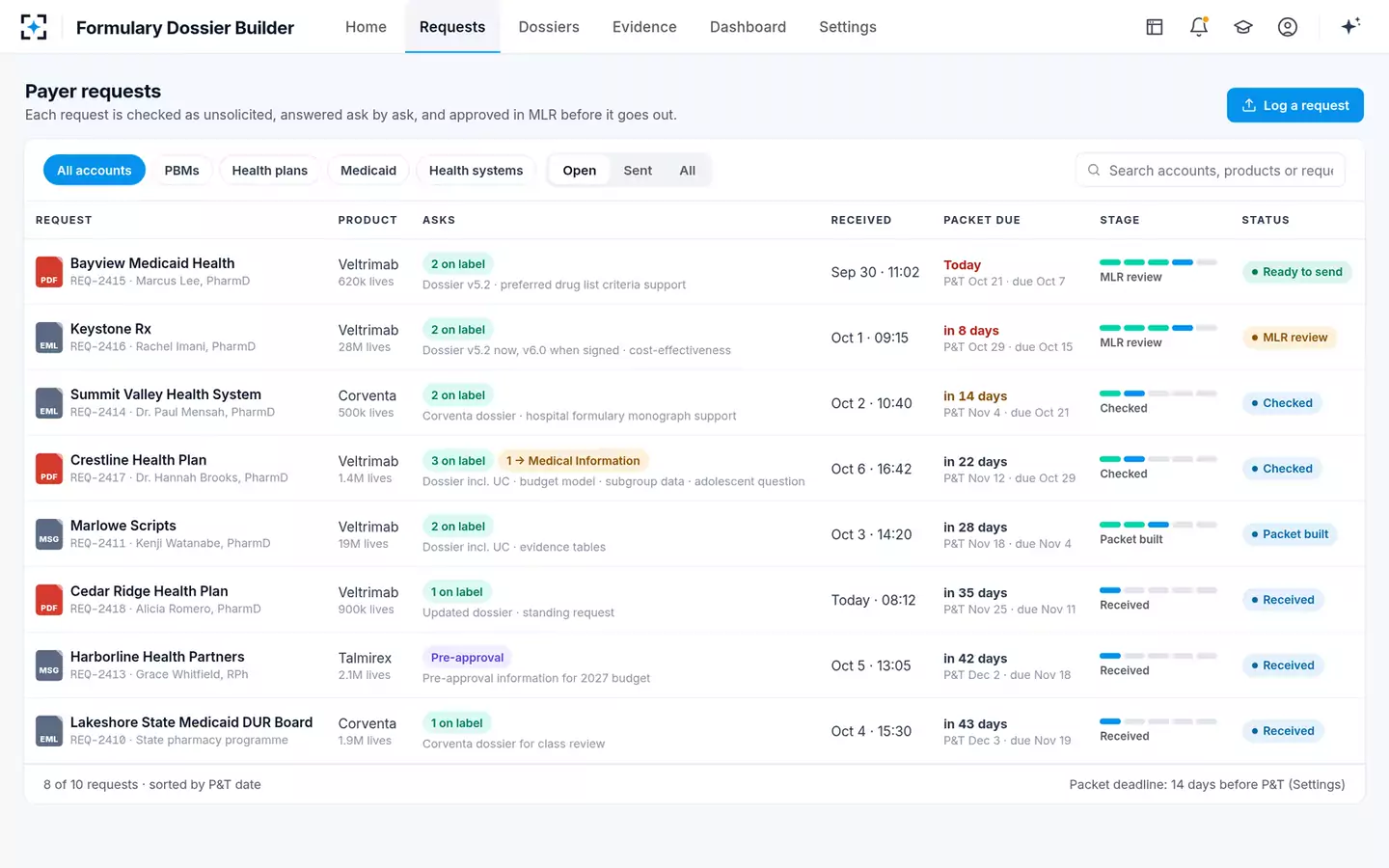
Task: Click the PDF icon for Bayview Medicaid Health
Action: pos(49,272)
